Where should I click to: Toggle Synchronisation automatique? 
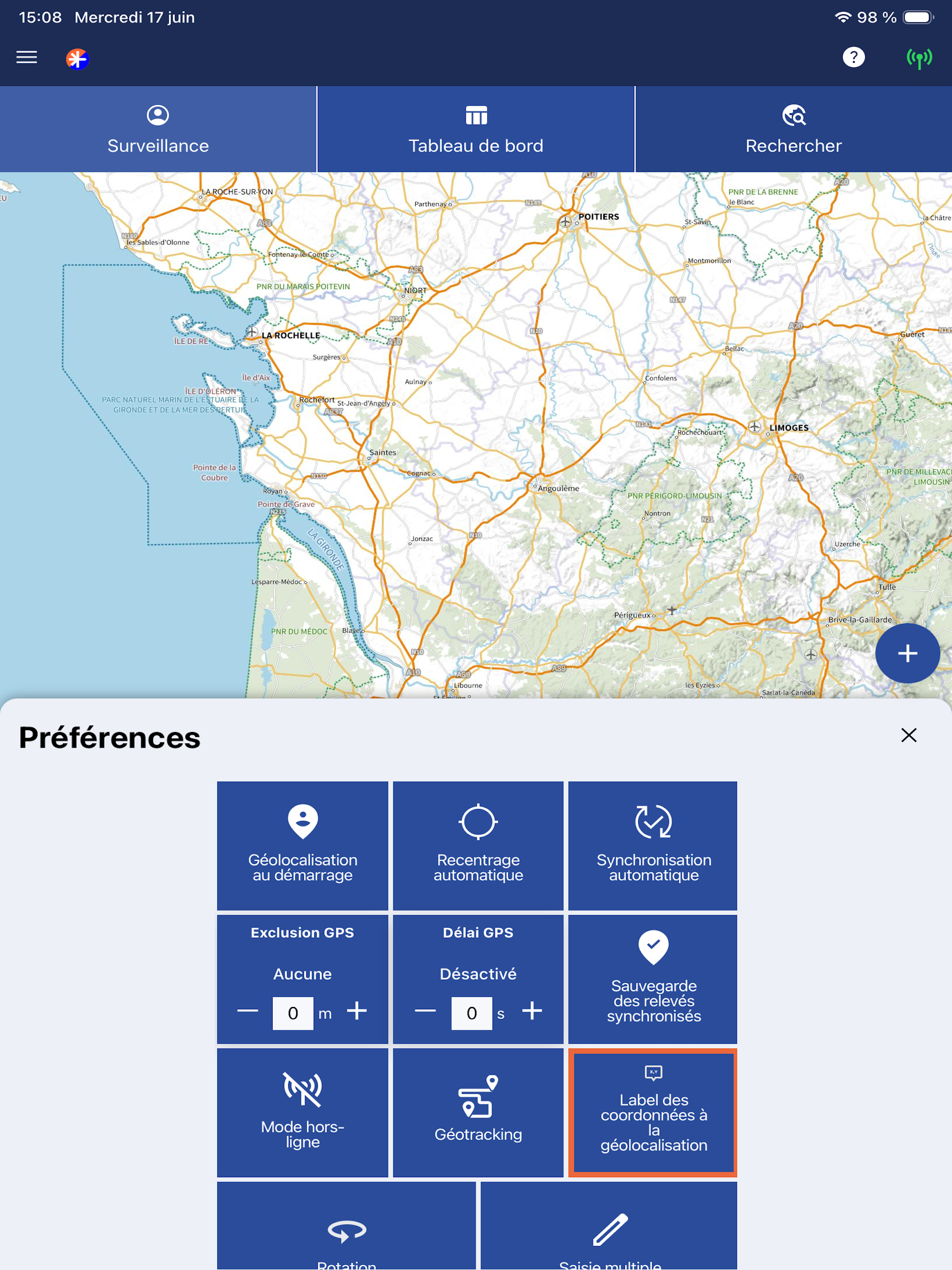653,845
